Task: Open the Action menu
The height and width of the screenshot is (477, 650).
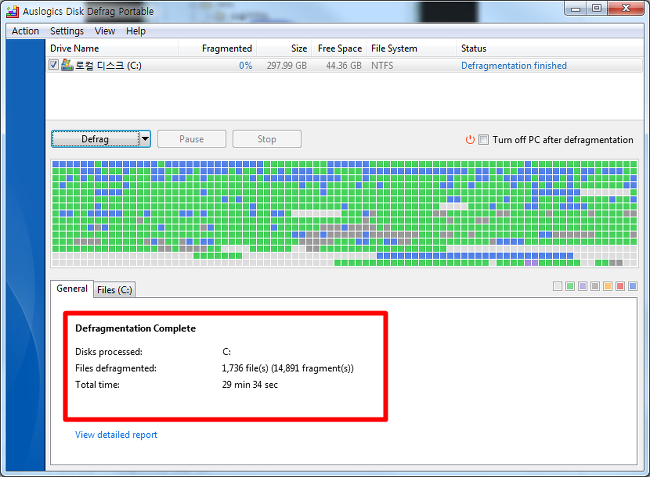Action: tap(25, 31)
